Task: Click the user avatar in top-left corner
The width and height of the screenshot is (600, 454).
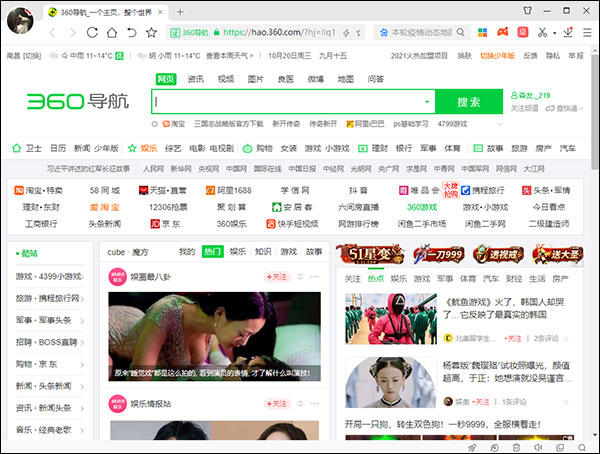Action: 20,20
